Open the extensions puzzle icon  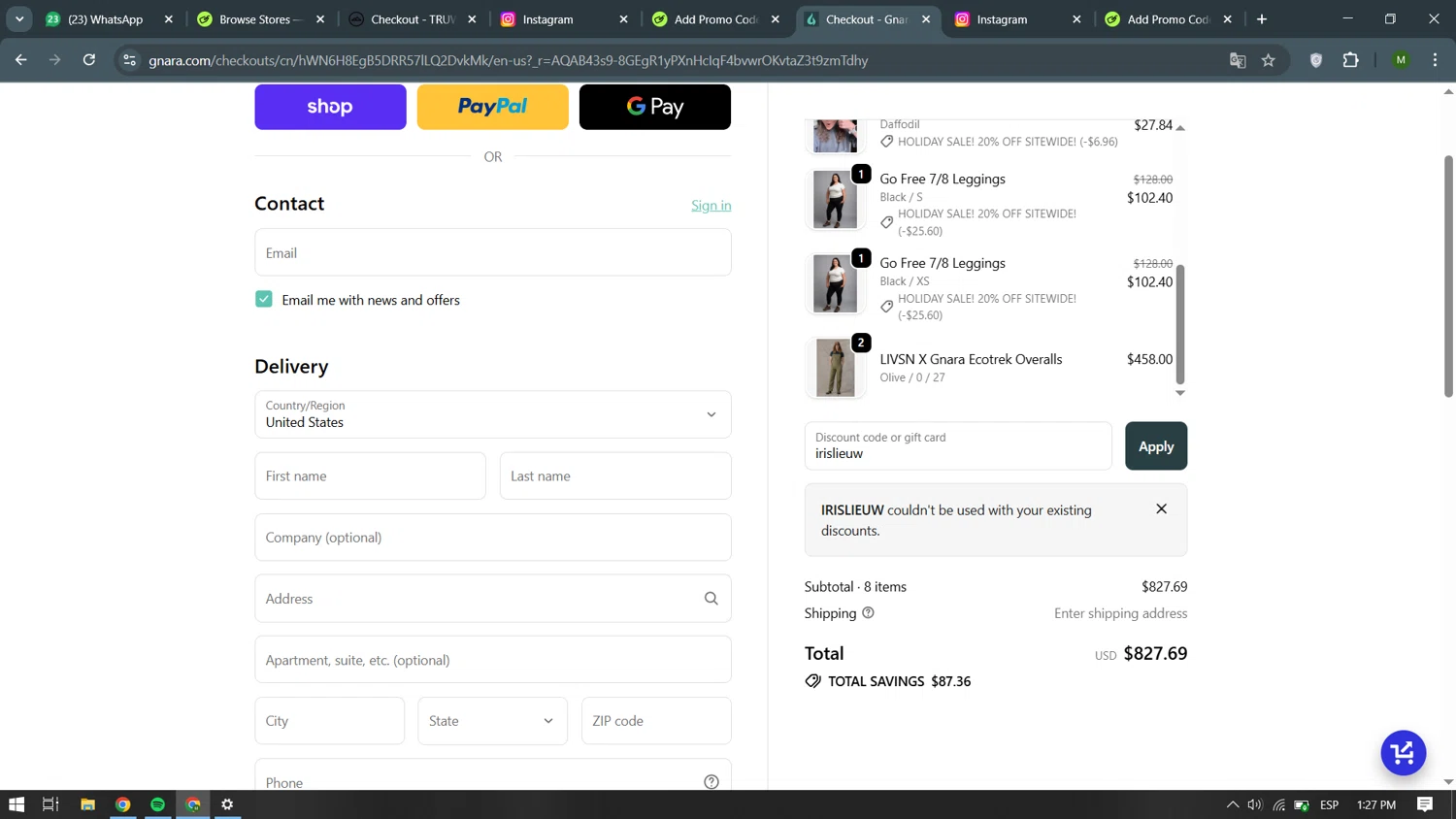(x=1350, y=60)
